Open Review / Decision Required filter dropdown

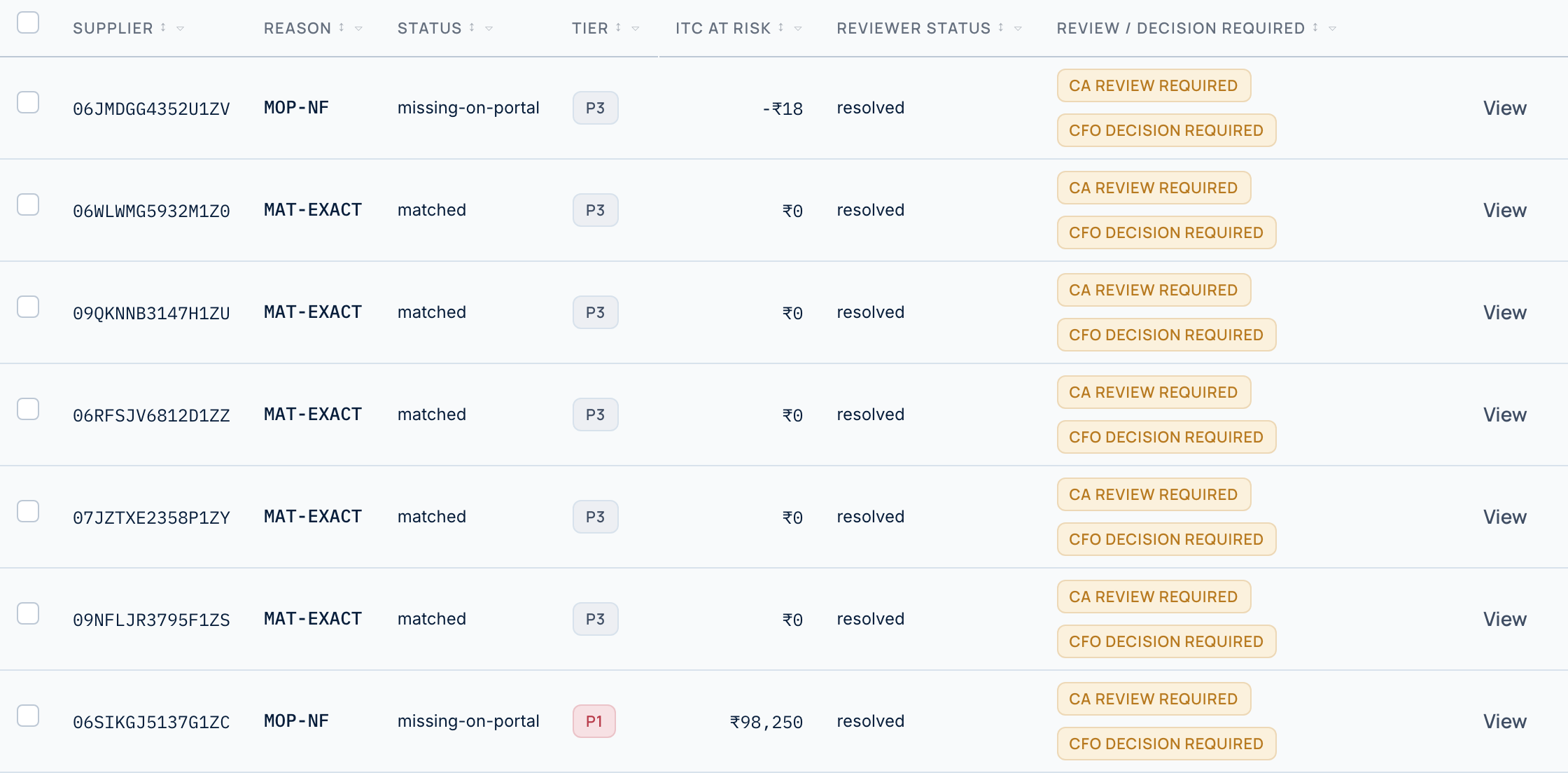pyautogui.click(x=1333, y=29)
